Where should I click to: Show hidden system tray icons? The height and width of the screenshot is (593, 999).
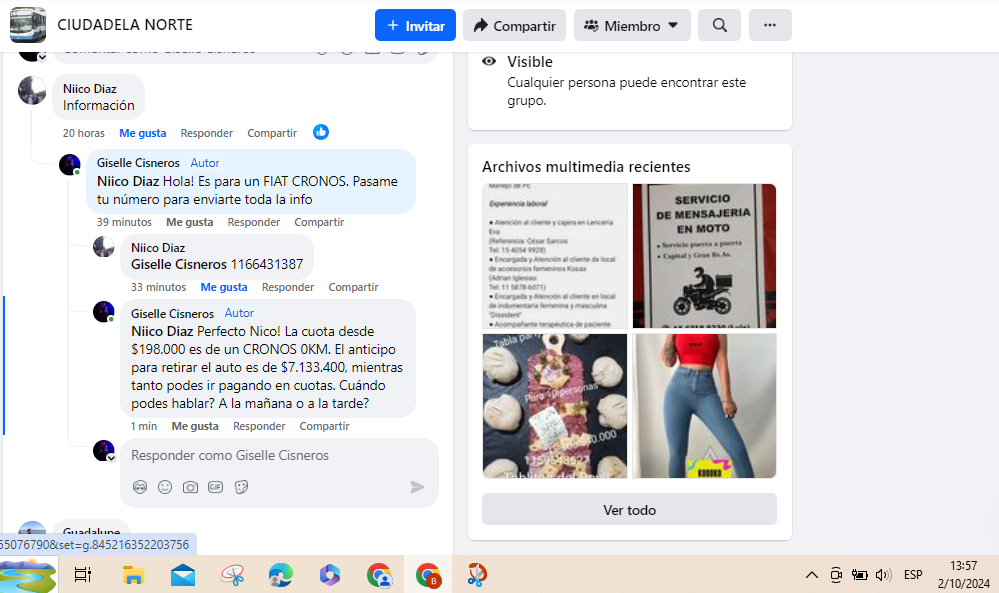click(x=812, y=575)
